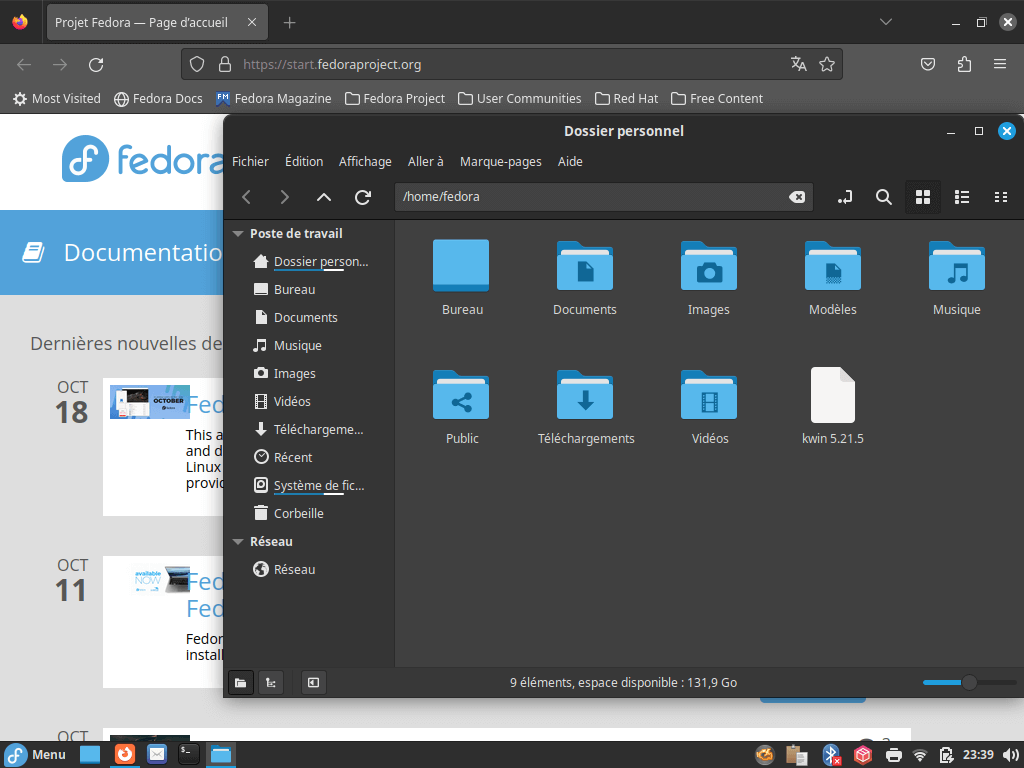This screenshot has width=1024, height=768.
Task: Show places in sidebar button
Action: [x=241, y=682]
